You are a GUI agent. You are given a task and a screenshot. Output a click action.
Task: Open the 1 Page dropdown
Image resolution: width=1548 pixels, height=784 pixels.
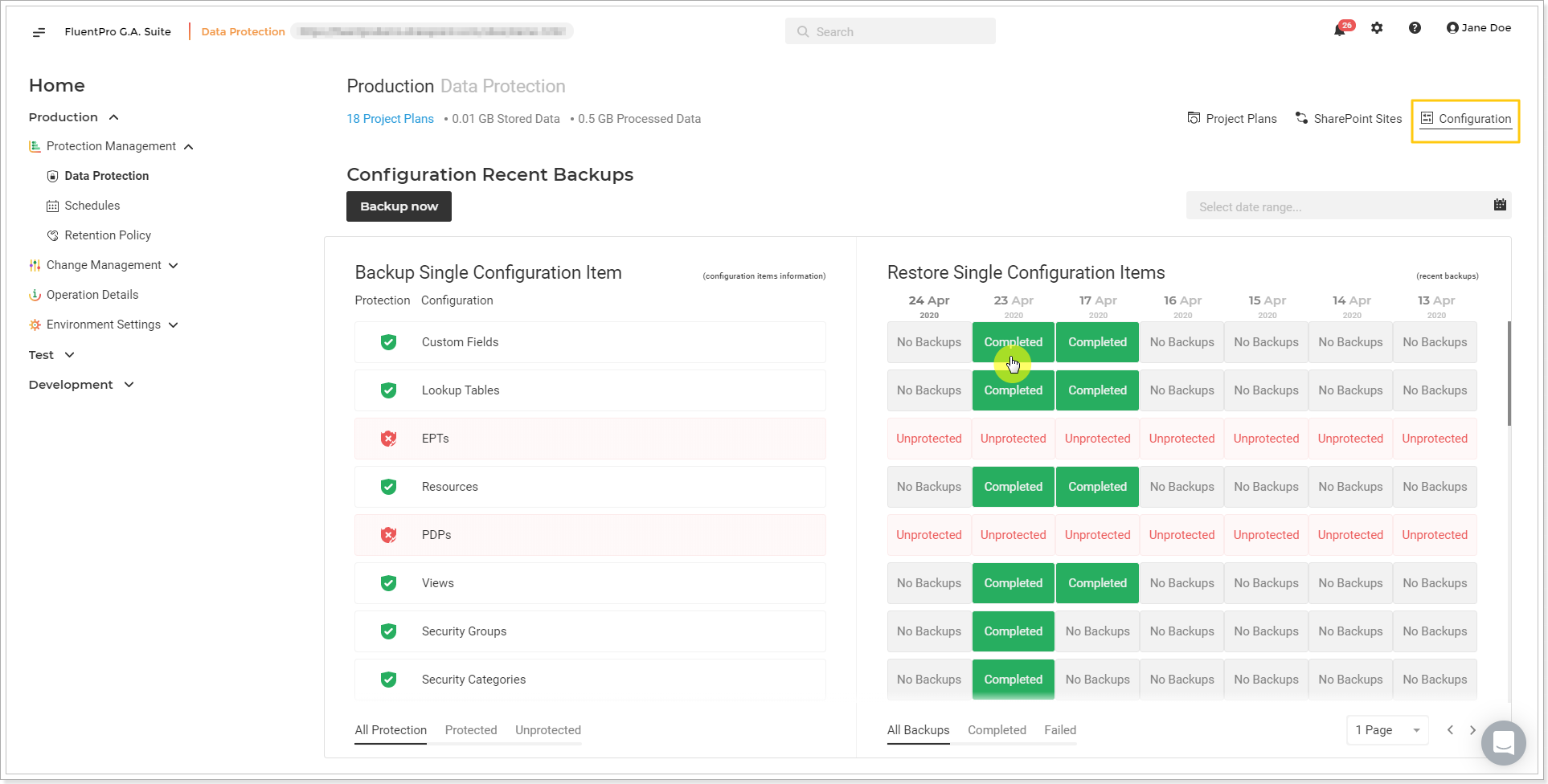(x=1387, y=730)
